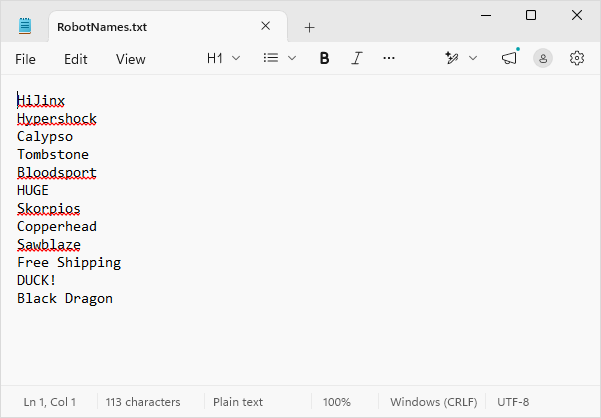Open Notepad settings gear
The height and width of the screenshot is (418, 601).
coord(576,58)
